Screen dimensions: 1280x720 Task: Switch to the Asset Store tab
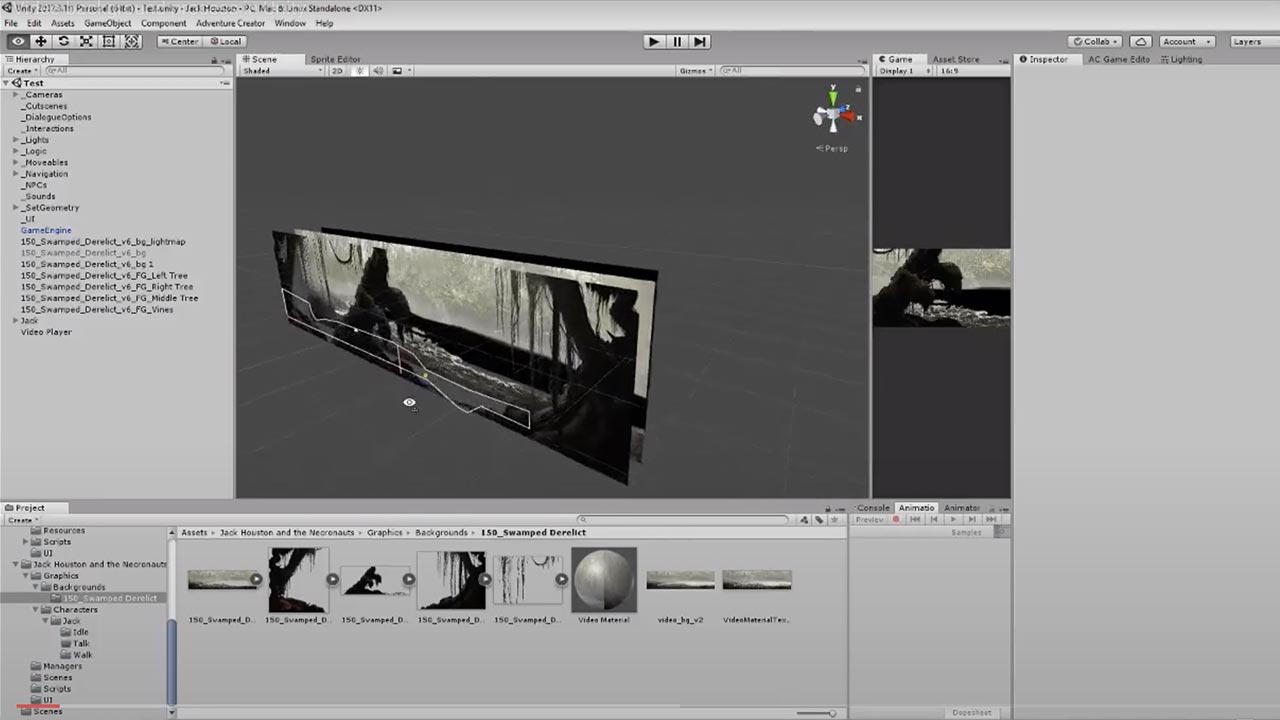click(x=956, y=59)
